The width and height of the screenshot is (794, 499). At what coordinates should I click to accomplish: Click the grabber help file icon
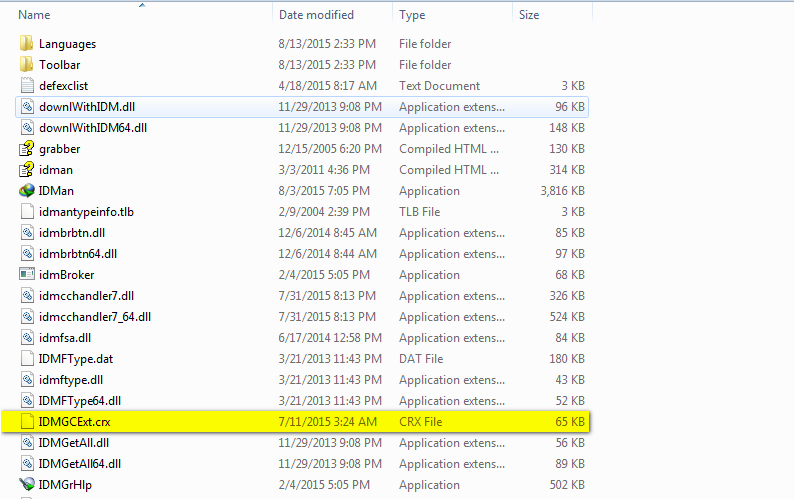click(x=27, y=148)
